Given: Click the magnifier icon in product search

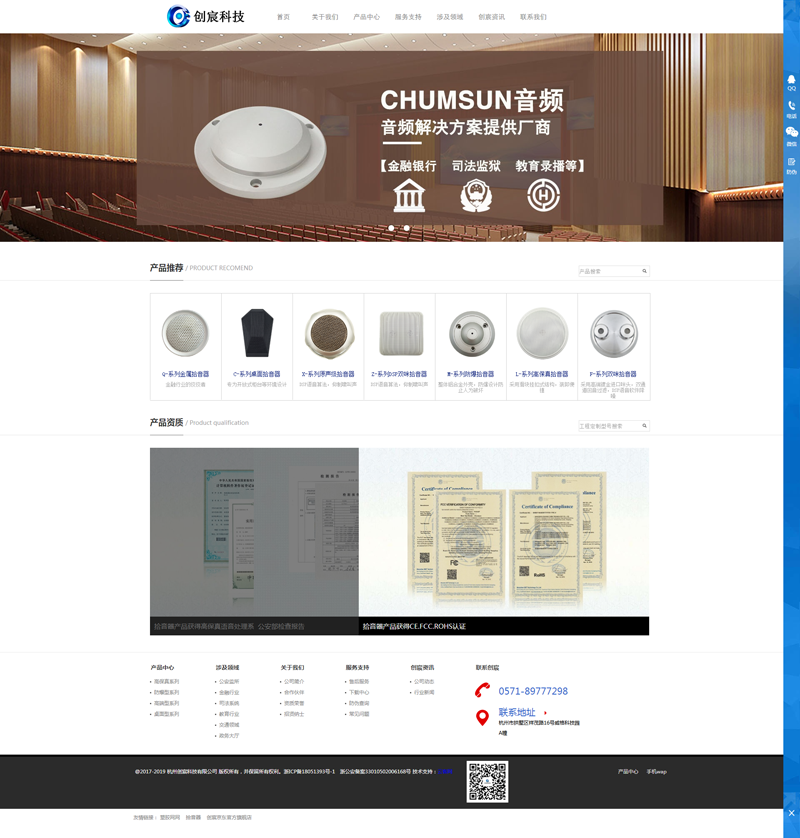Looking at the screenshot, I should pyautogui.click(x=644, y=271).
